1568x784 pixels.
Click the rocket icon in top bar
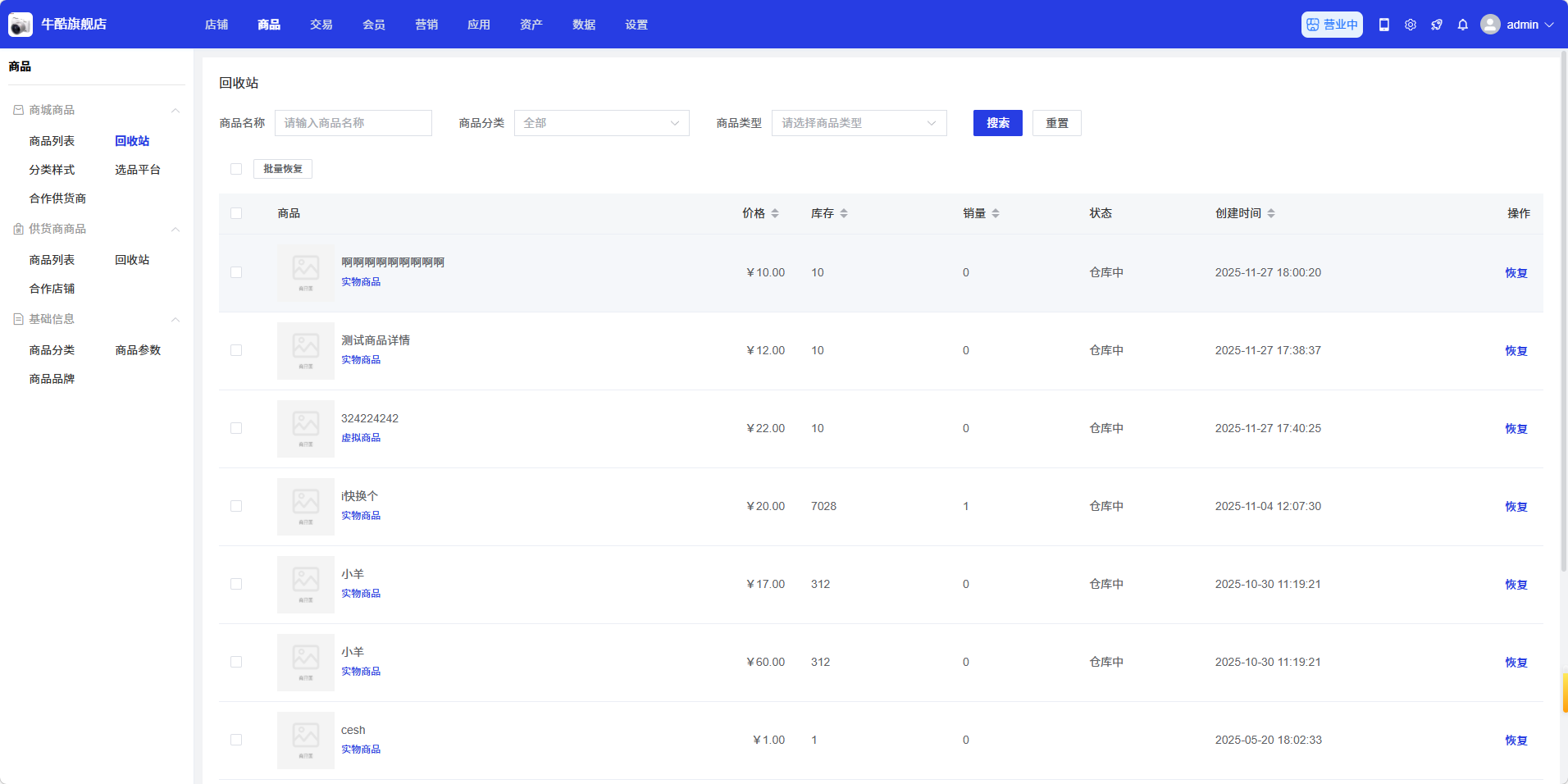[x=1436, y=25]
